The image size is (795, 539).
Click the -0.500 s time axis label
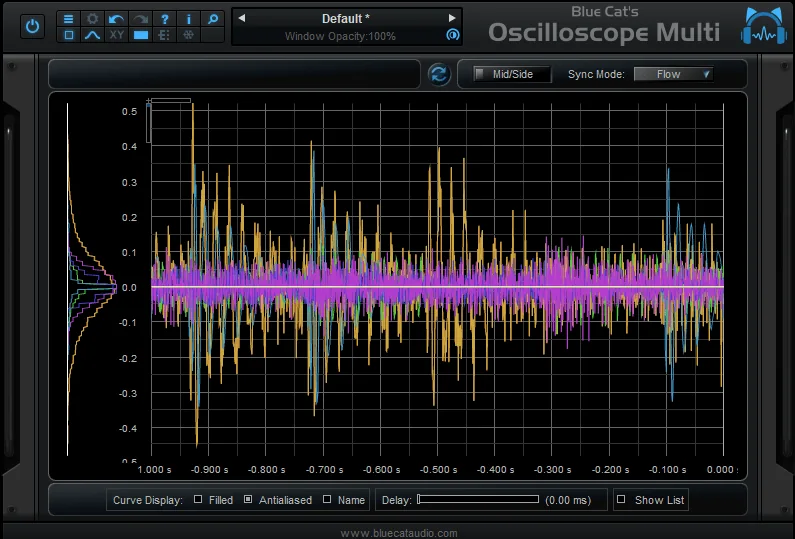click(439, 470)
